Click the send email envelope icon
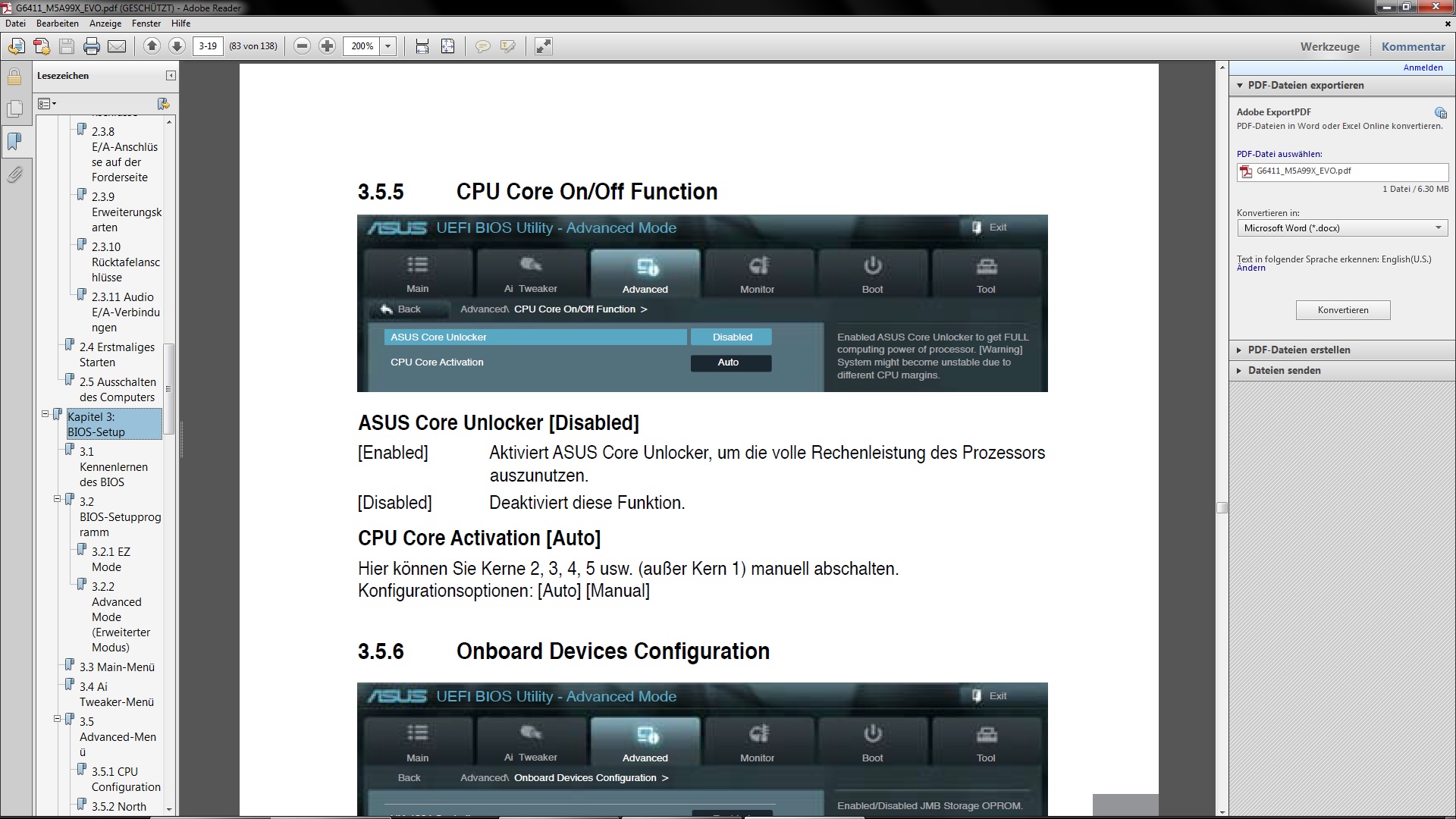This screenshot has height=819, width=1456. (117, 46)
